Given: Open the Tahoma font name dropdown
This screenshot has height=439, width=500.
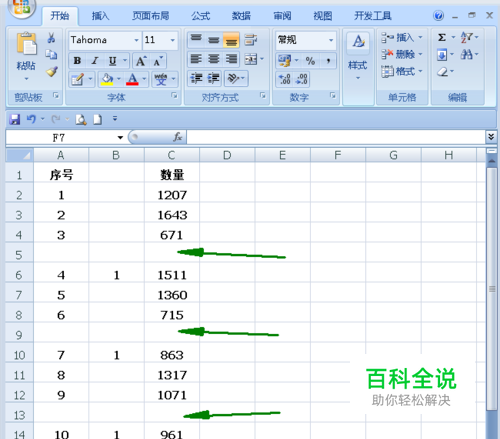Looking at the screenshot, I should coord(136,40).
